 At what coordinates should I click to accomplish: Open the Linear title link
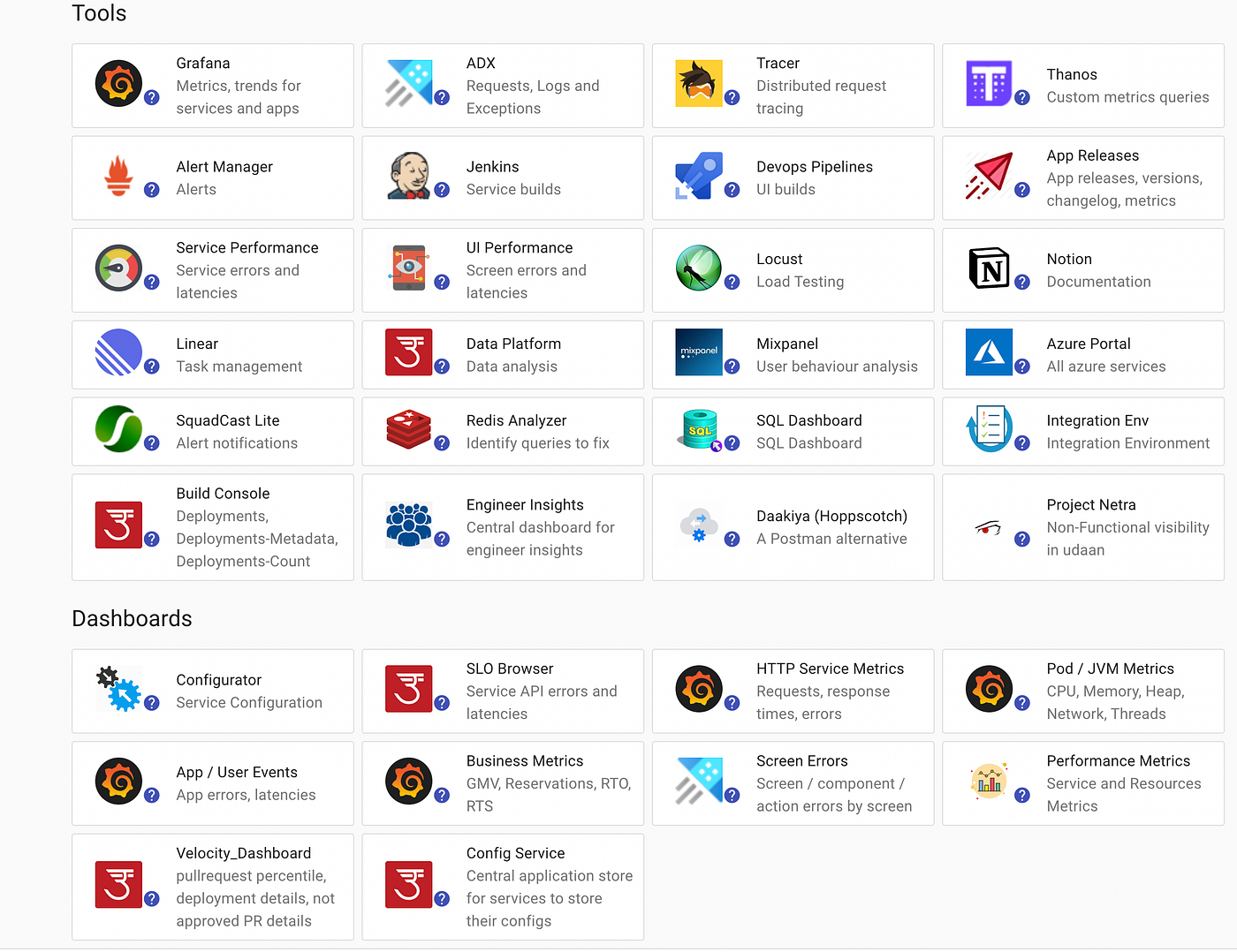(197, 344)
